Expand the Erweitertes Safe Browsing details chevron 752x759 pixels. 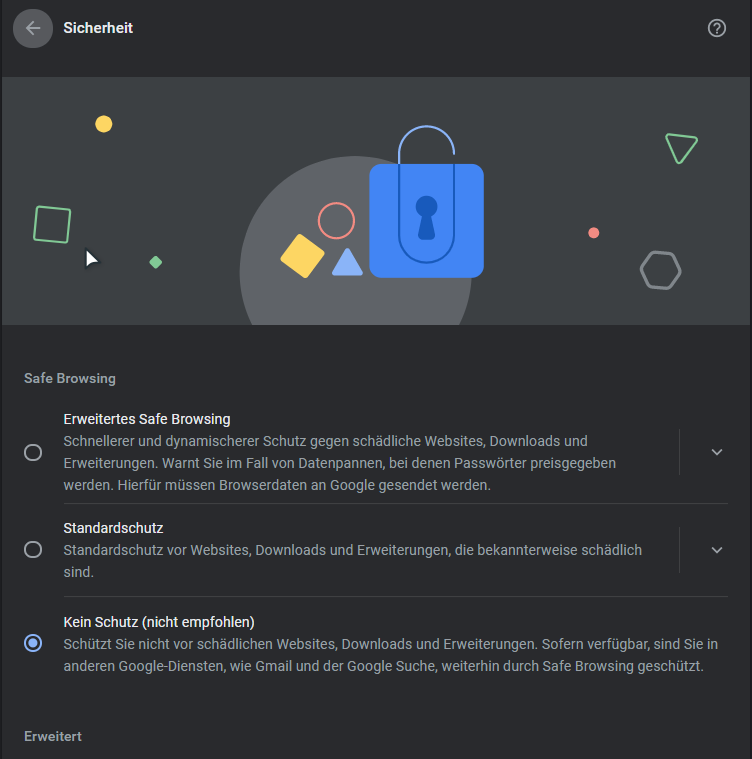(717, 452)
